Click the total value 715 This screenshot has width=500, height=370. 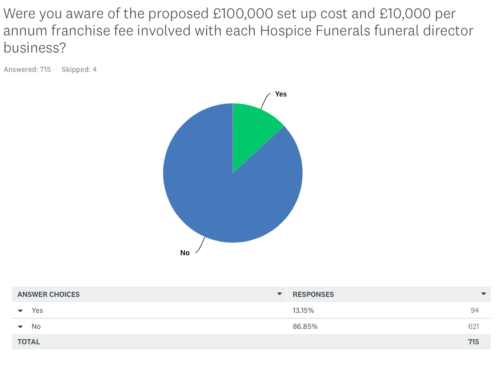coord(473,342)
